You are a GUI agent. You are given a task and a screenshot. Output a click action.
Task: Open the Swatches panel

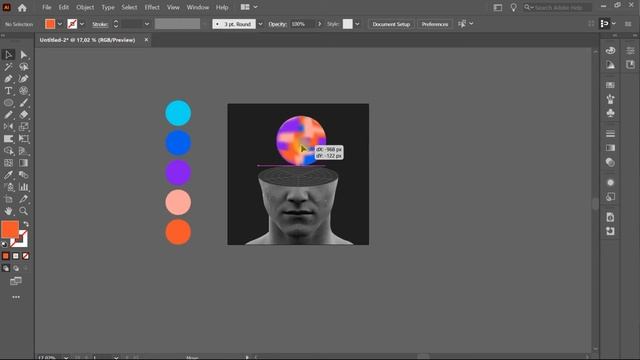click(610, 85)
